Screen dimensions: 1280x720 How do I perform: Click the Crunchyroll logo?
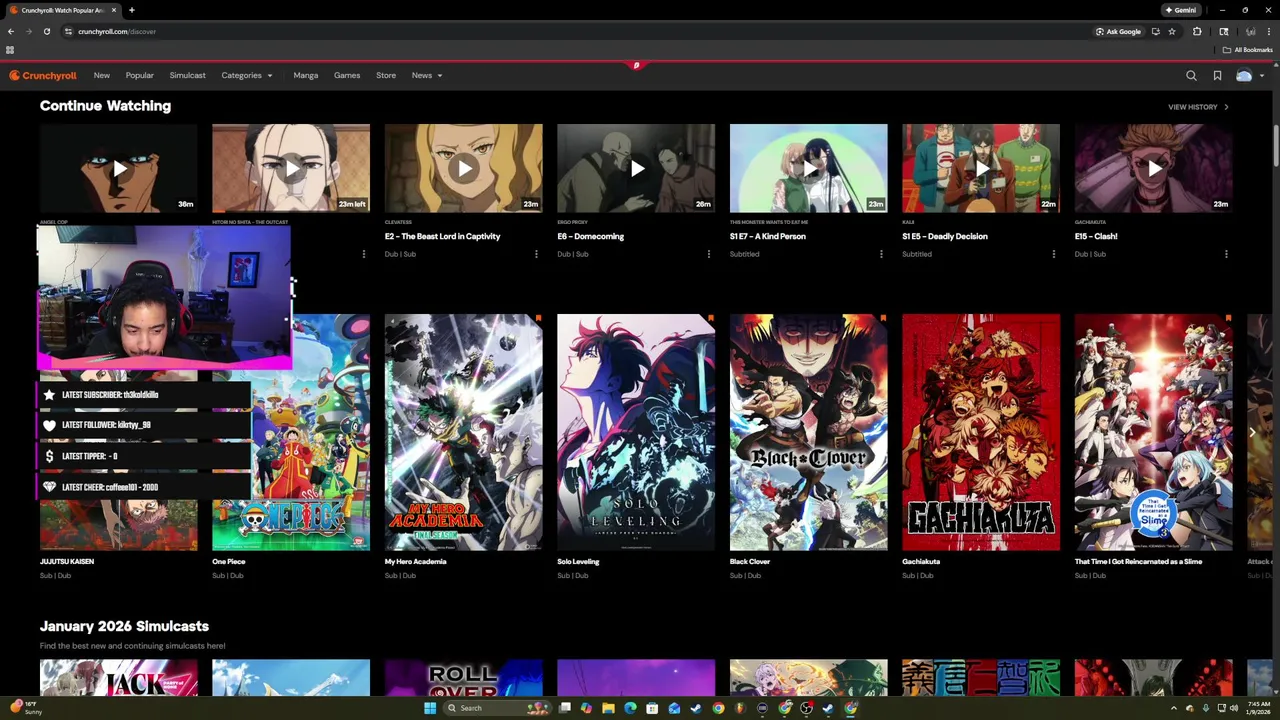click(43, 75)
